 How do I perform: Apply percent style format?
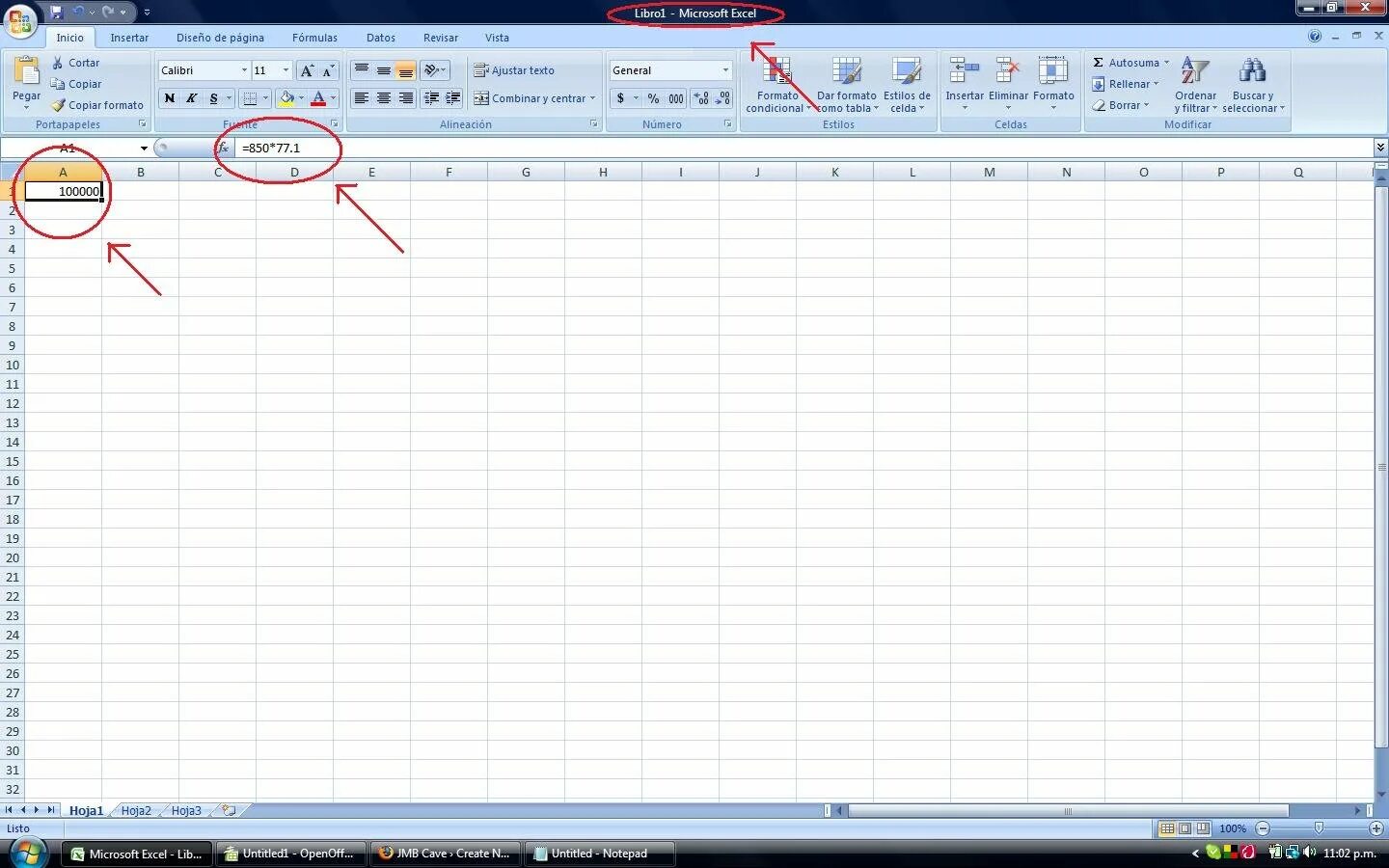pos(653,98)
